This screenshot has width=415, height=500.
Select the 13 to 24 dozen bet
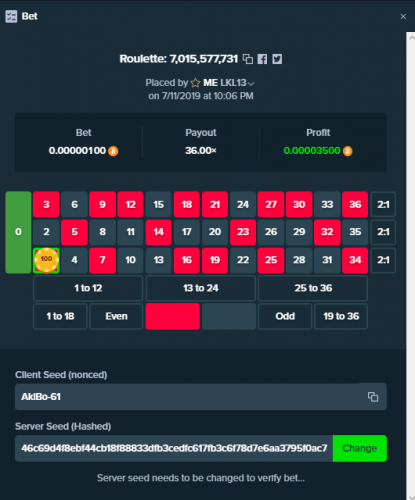(x=201, y=288)
